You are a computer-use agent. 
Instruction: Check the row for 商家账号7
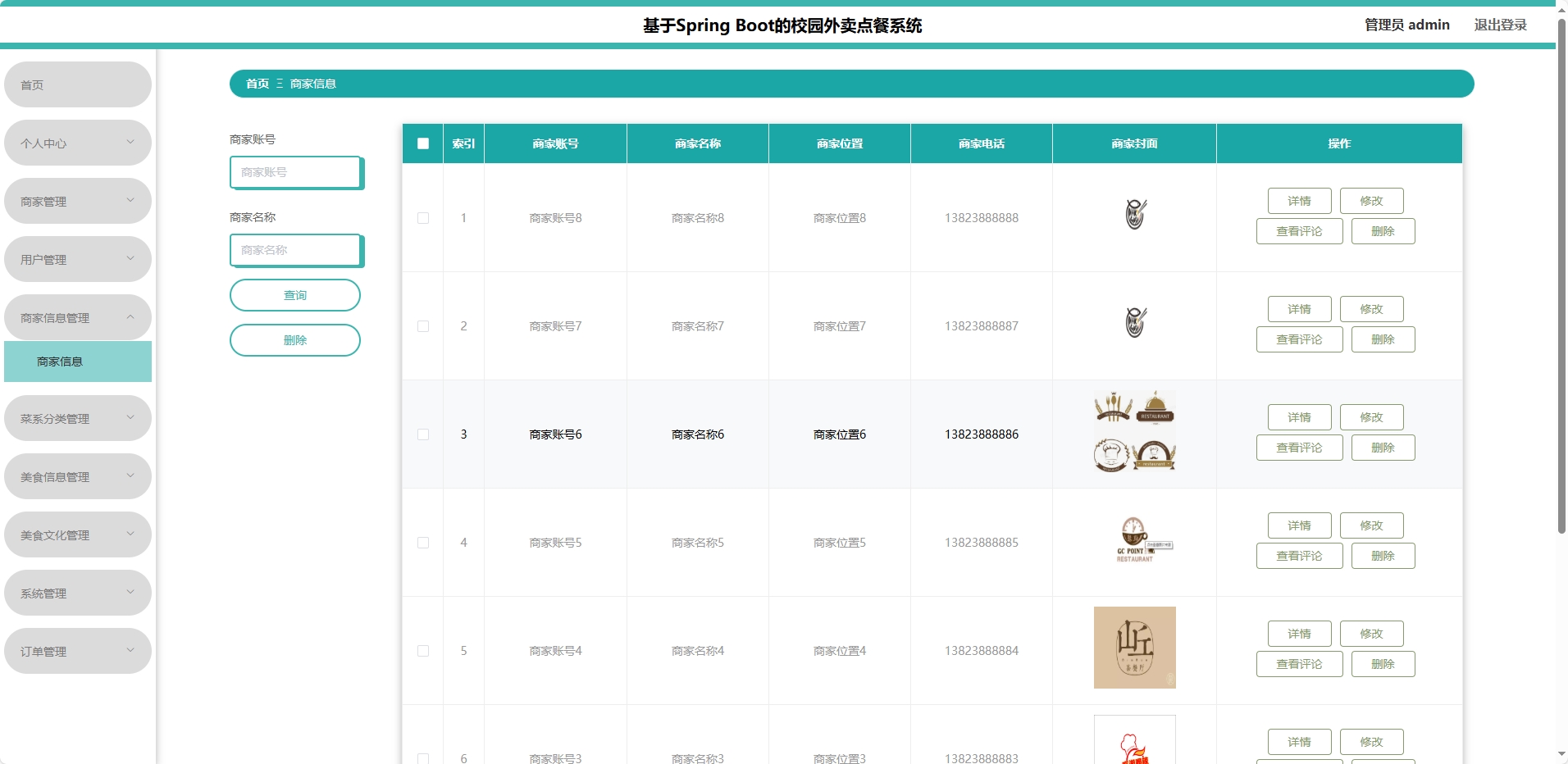pos(423,326)
